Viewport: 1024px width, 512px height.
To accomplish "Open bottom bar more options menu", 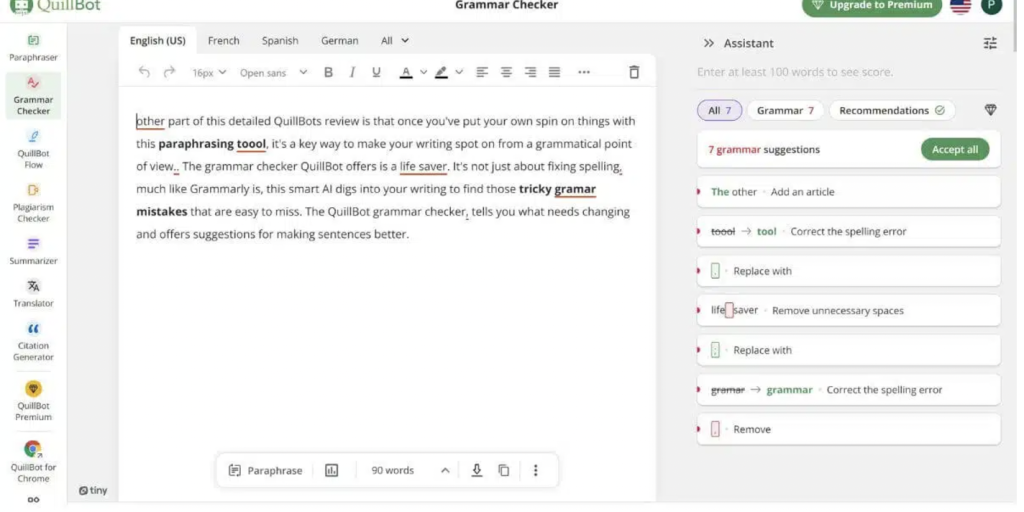I will pos(536,470).
